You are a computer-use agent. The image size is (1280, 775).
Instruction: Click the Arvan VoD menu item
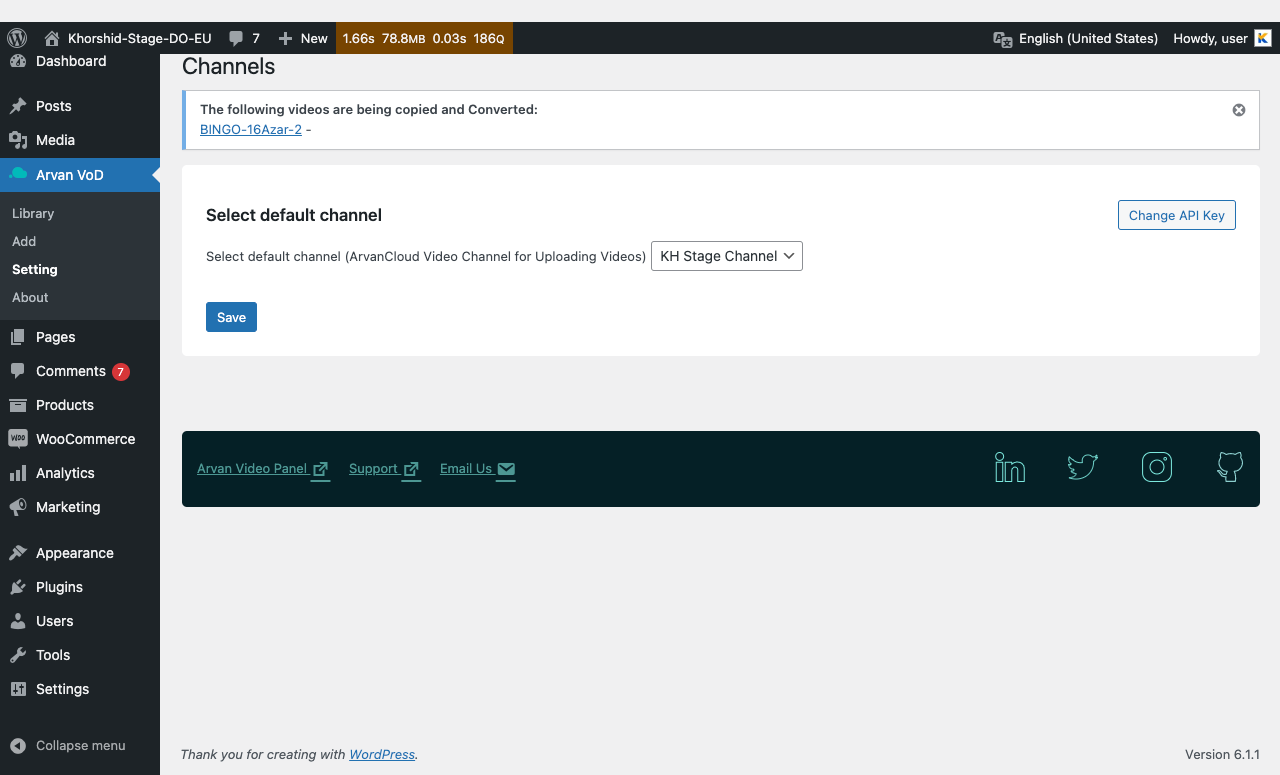click(80, 175)
